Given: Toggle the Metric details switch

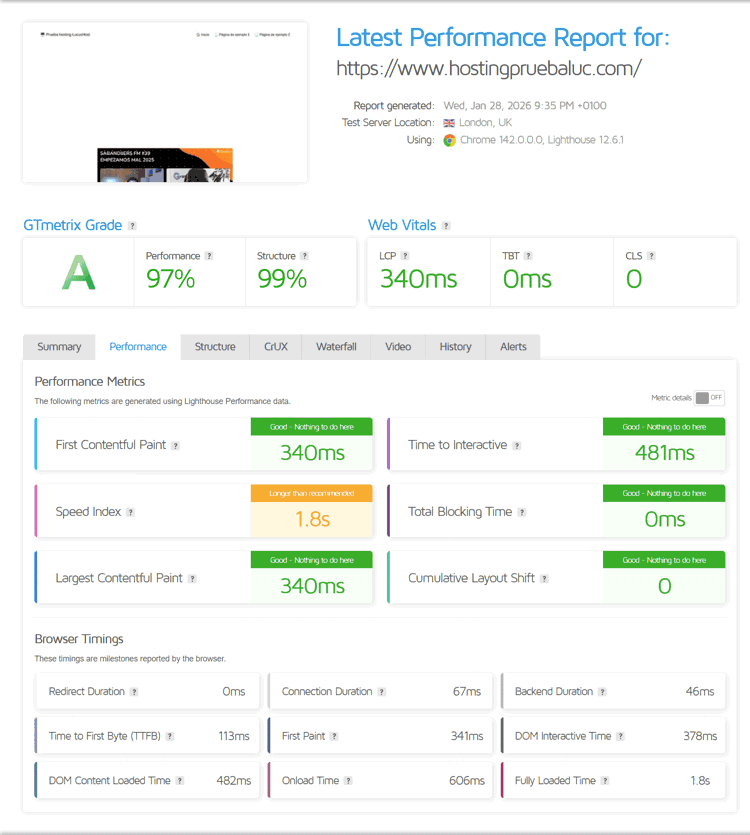Looking at the screenshot, I should 709,398.
